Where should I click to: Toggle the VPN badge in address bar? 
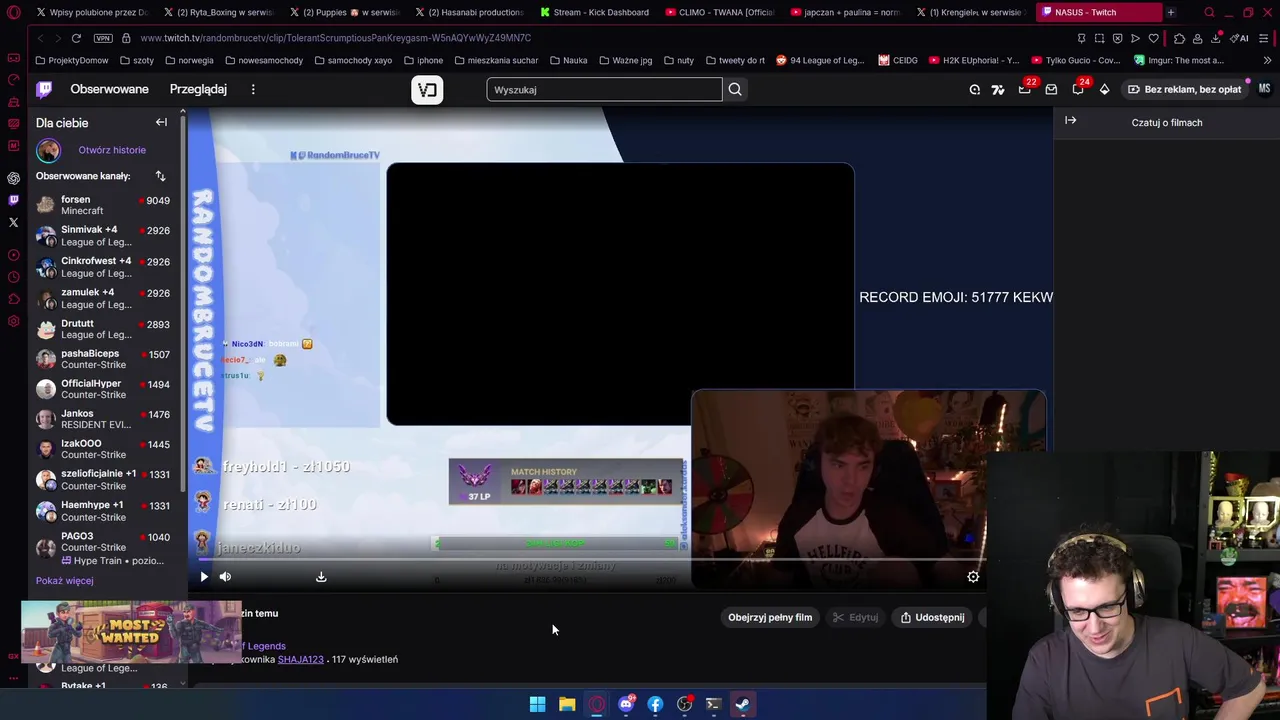click(103, 38)
